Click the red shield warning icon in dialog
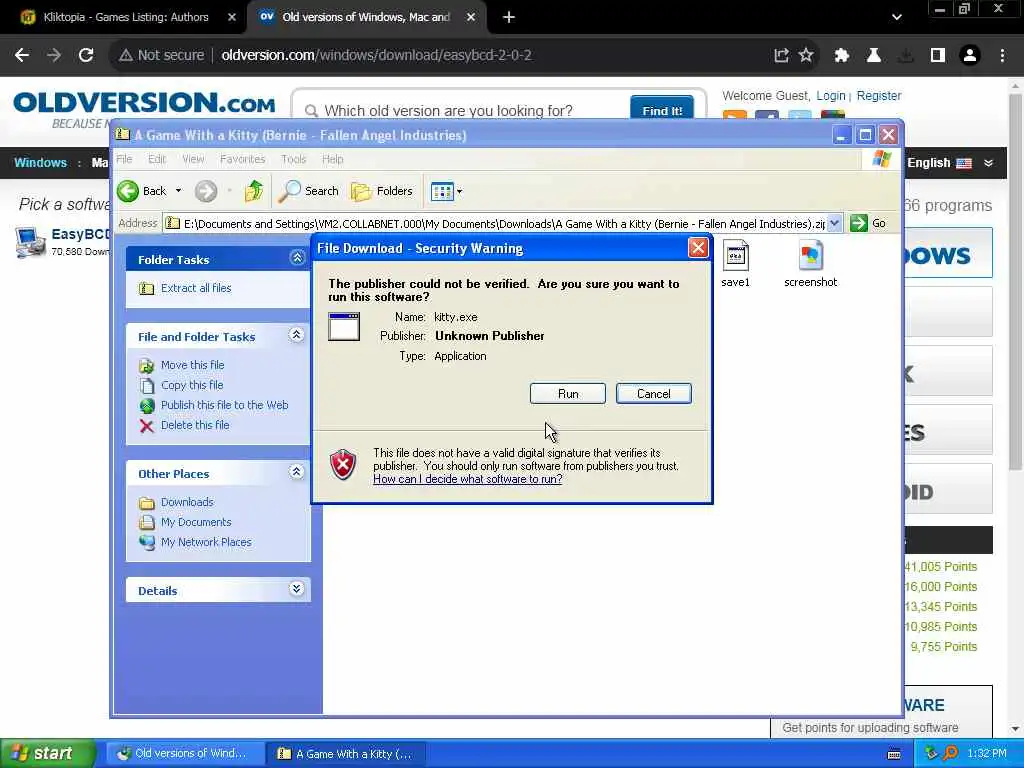1024x768 pixels. tap(343, 464)
